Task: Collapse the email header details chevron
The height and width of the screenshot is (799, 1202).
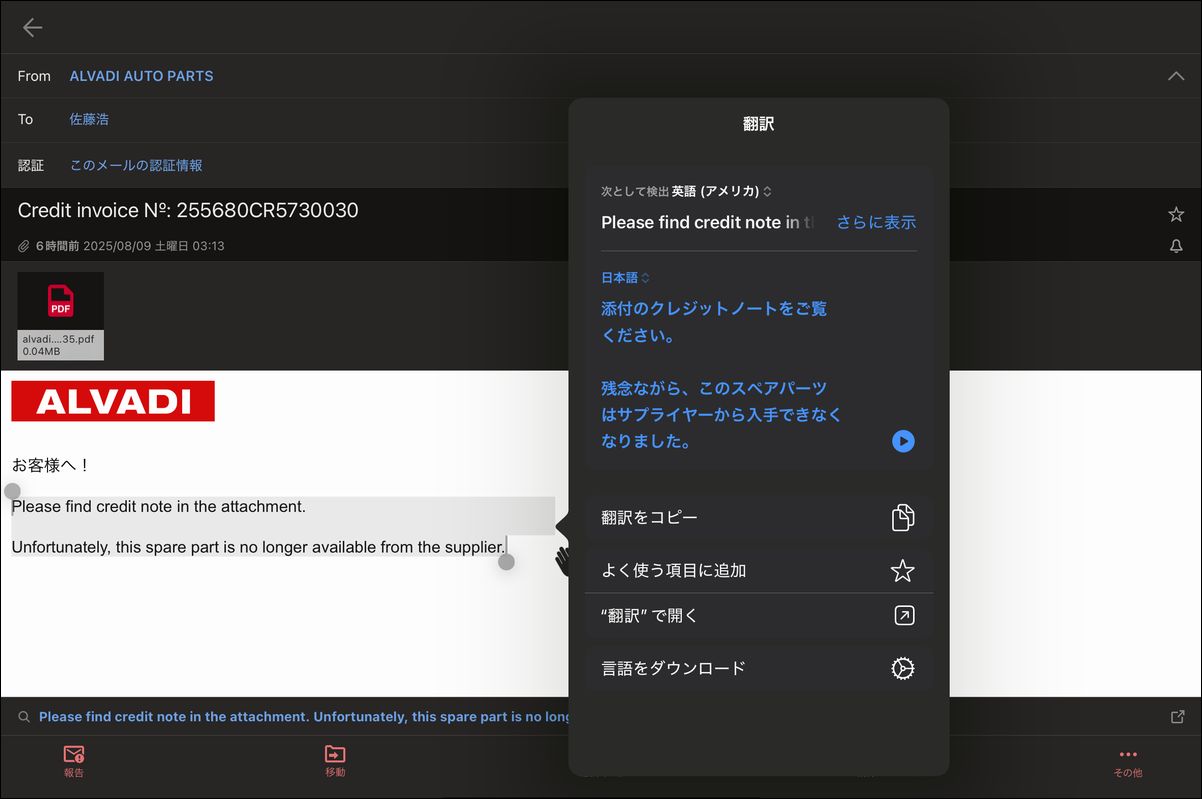Action: point(1176,76)
